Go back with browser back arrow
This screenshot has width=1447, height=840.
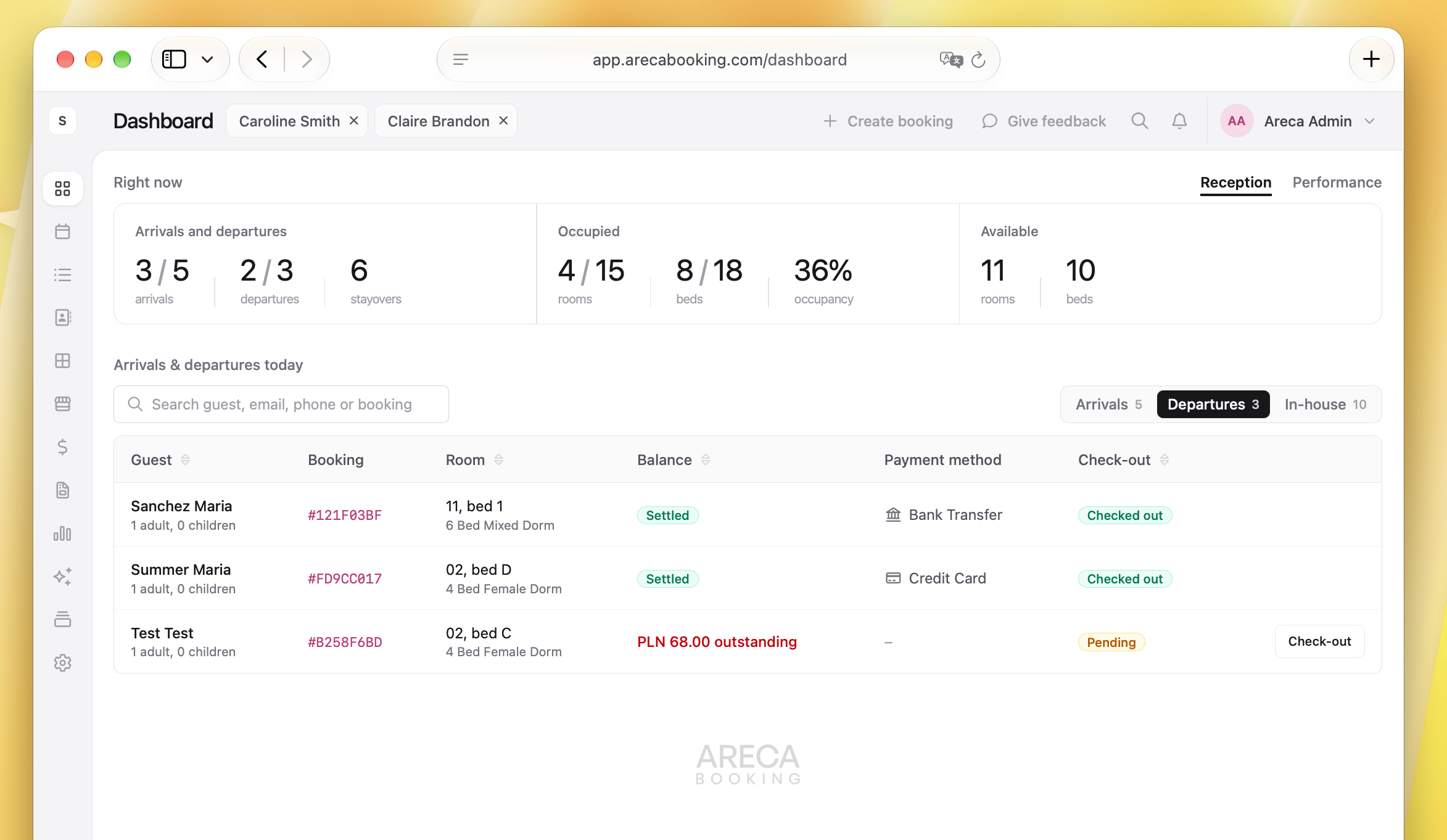(262, 59)
